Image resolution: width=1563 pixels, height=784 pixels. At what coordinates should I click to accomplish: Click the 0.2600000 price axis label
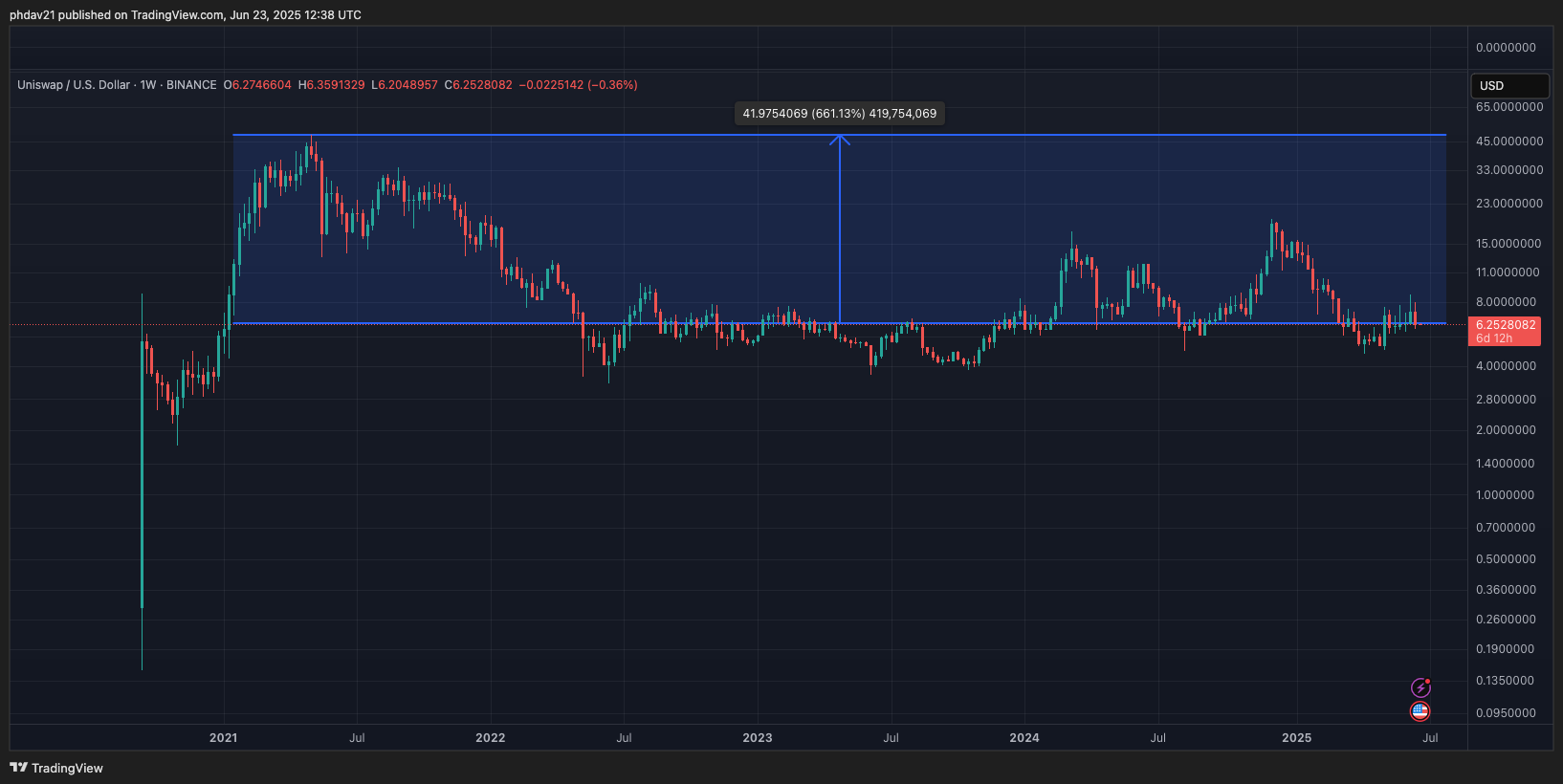click(1507, 620)
